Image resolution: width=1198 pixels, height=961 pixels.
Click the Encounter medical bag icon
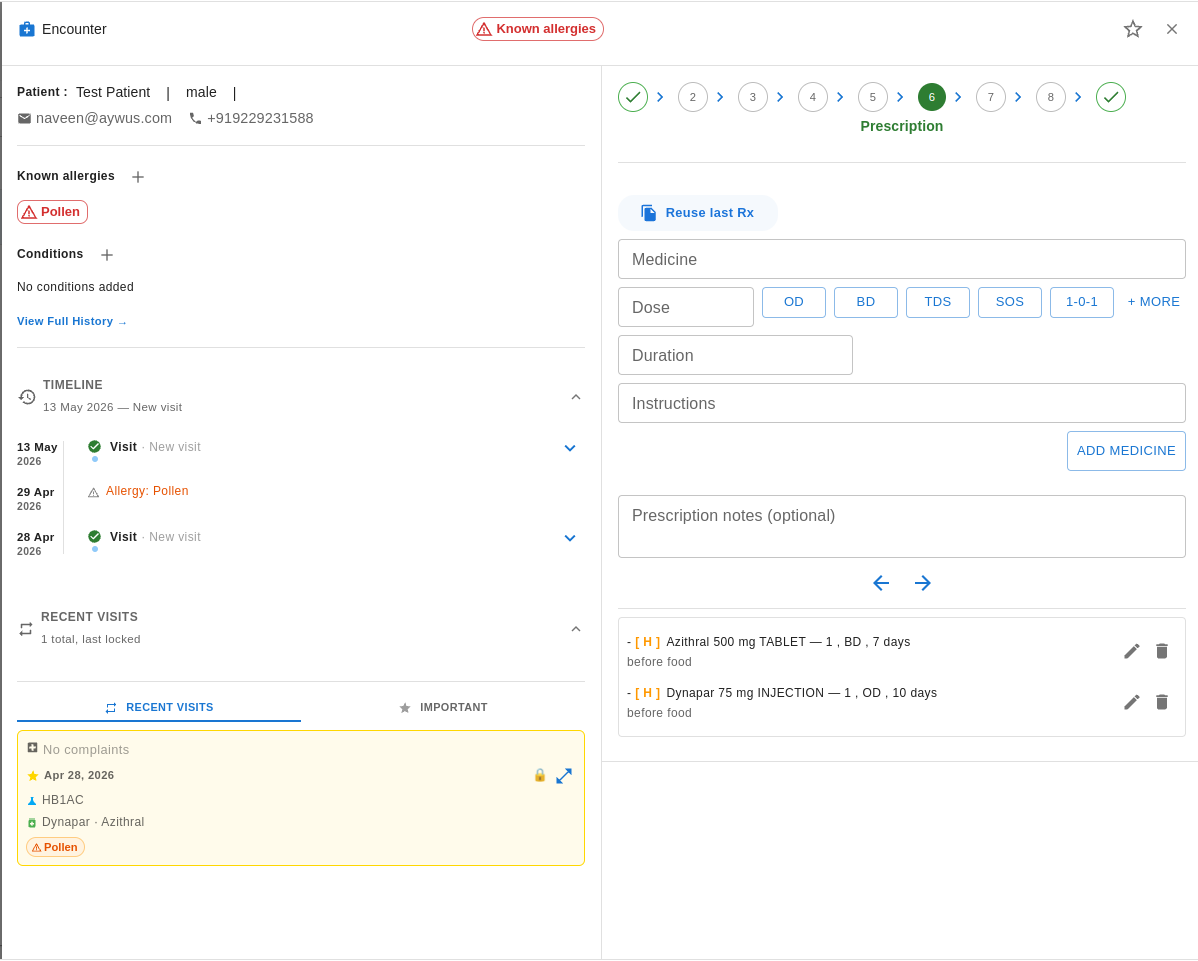pyautogui.click(x=27, y=29)
